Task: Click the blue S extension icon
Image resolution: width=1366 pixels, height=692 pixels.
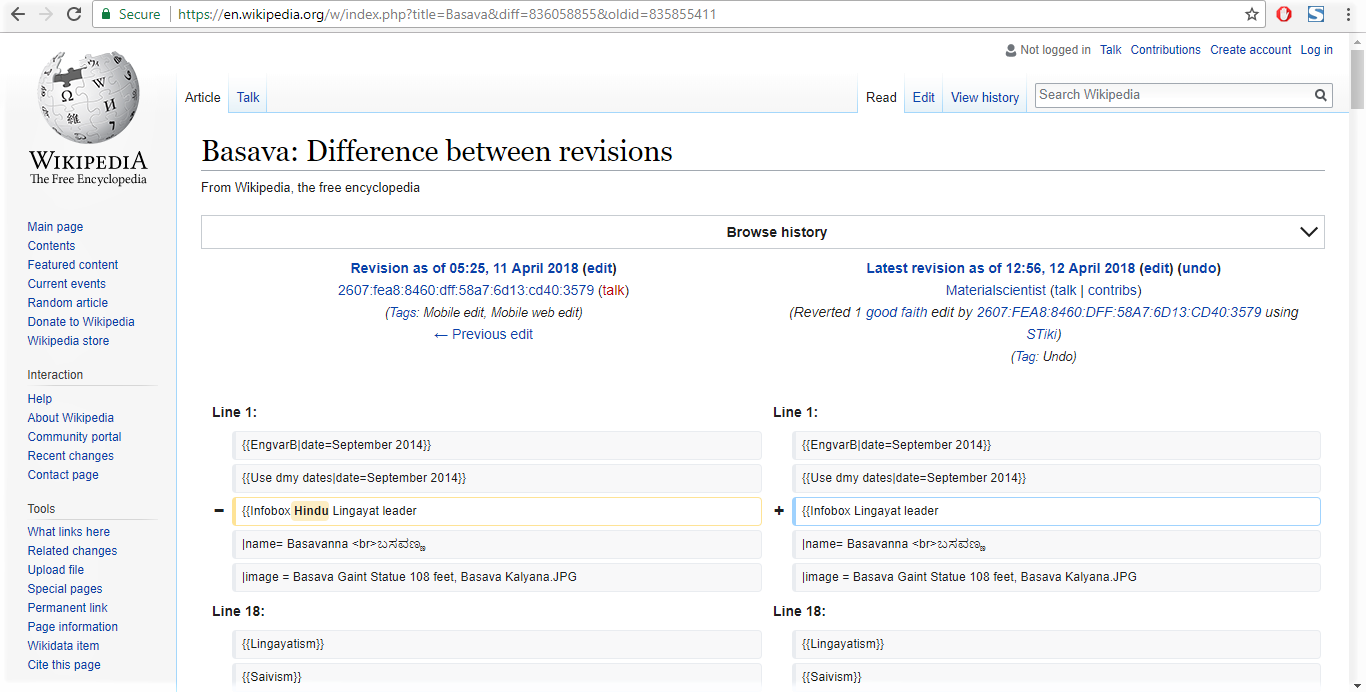Action: click(x=1316, y=14)
